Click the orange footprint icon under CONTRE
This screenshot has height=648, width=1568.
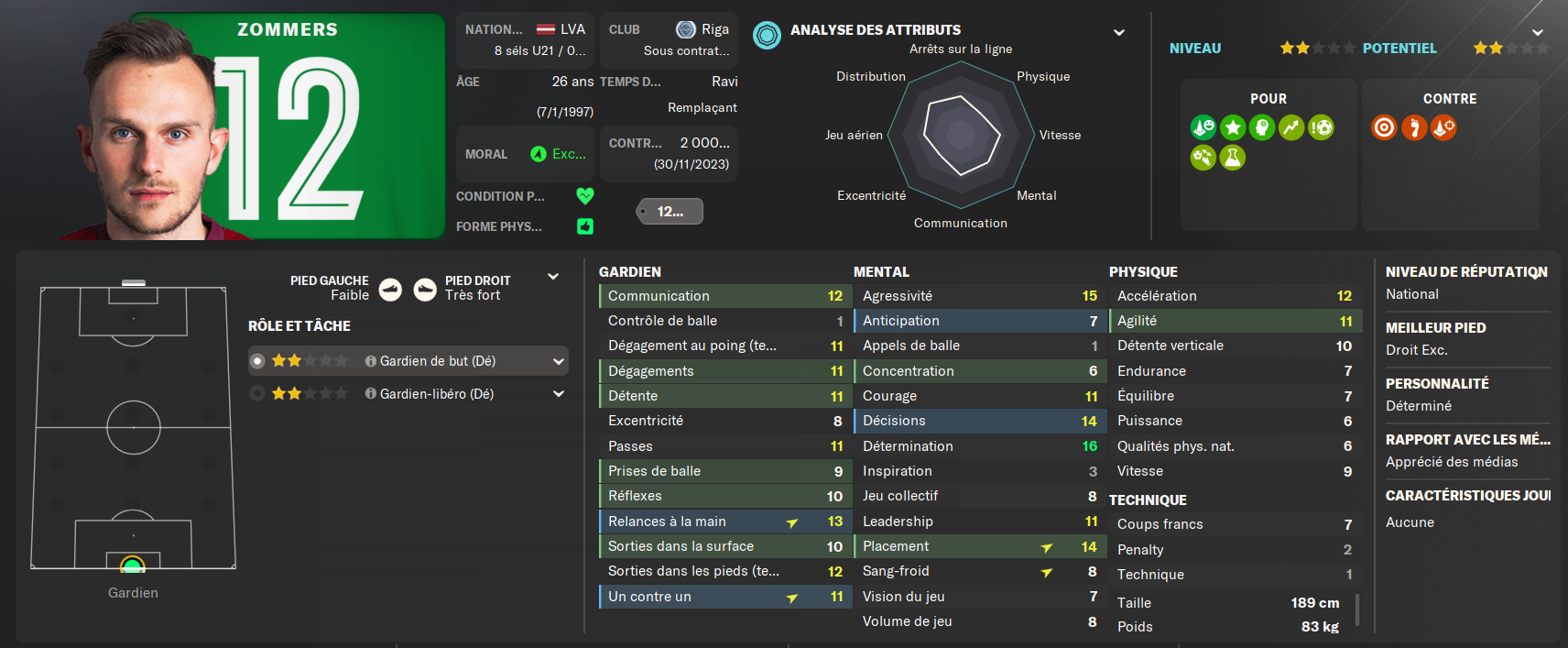tap(1414, 127)
